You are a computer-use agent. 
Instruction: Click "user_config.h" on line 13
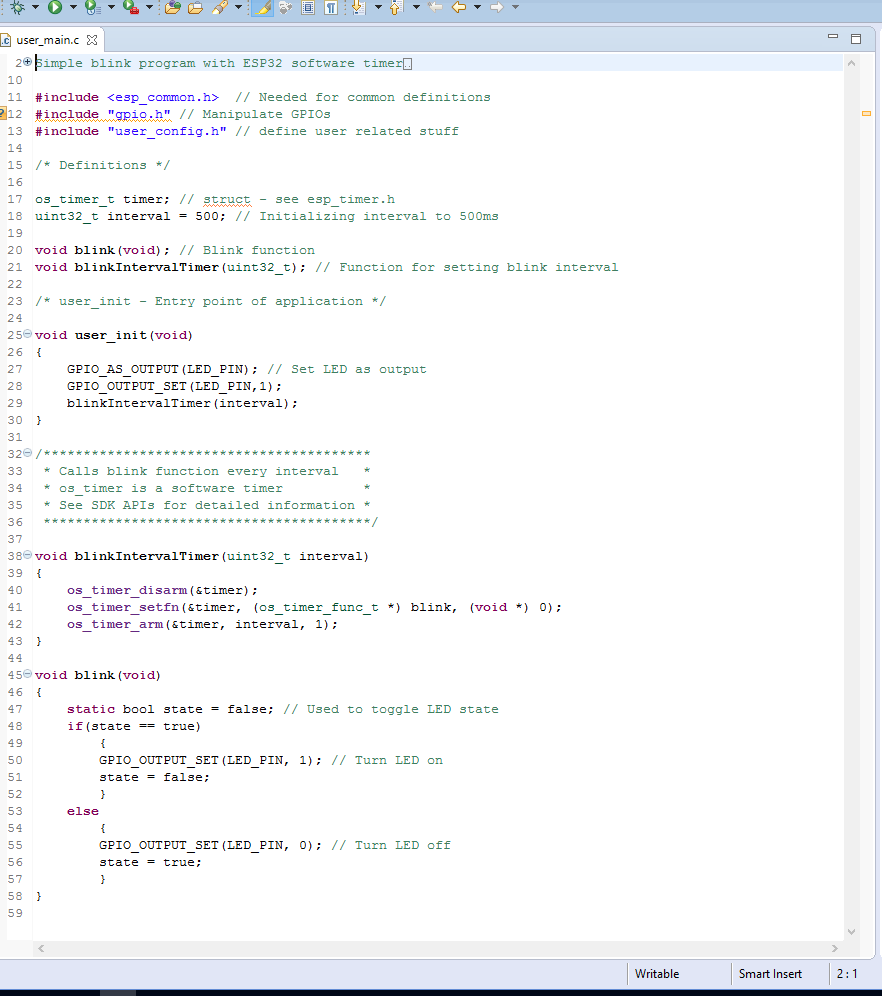tap(167, 131)
